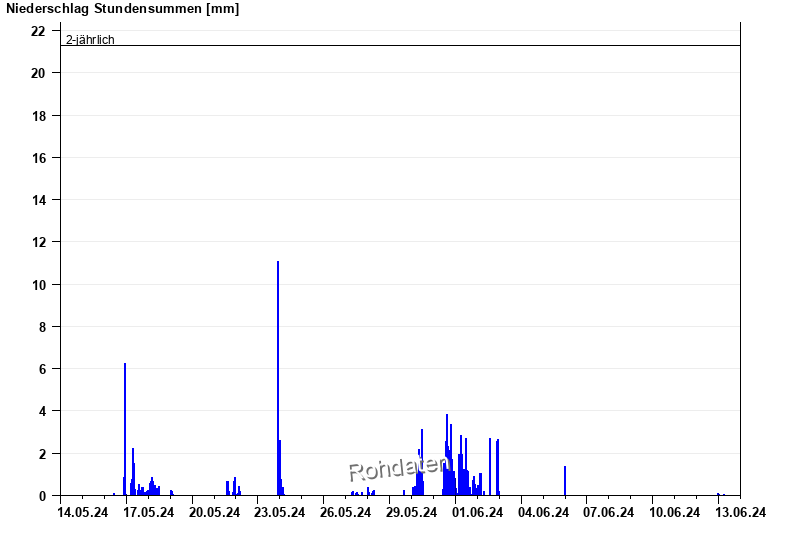Select the 26.05.24 axis date
This screenshot has width=800, height=550.
346,513
